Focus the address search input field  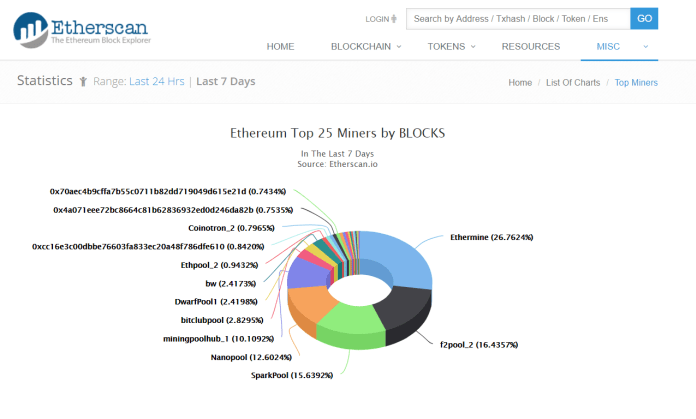tap(518, 19)
